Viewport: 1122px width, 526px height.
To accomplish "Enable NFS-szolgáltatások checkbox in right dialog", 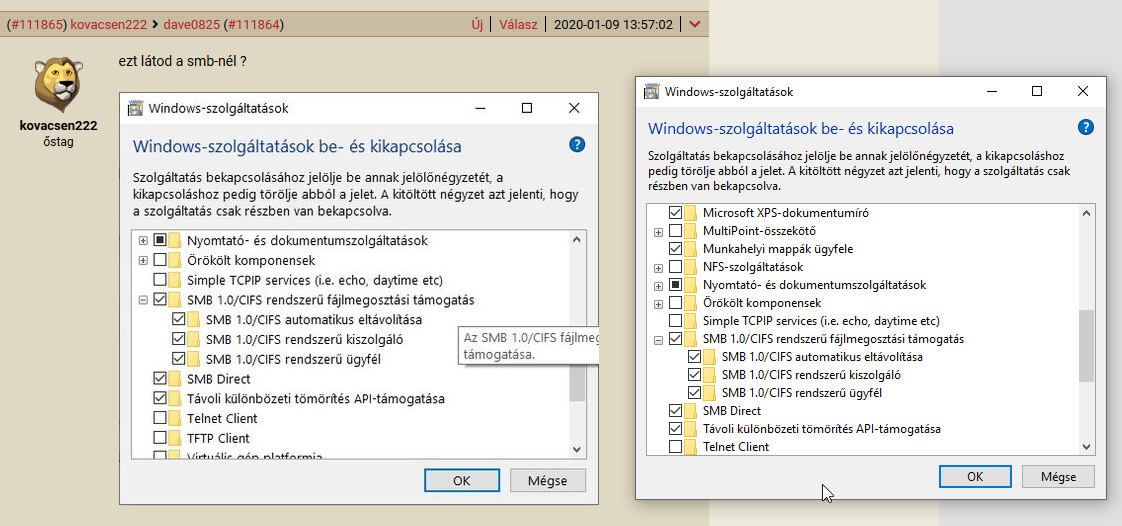I will pos(675,267).
